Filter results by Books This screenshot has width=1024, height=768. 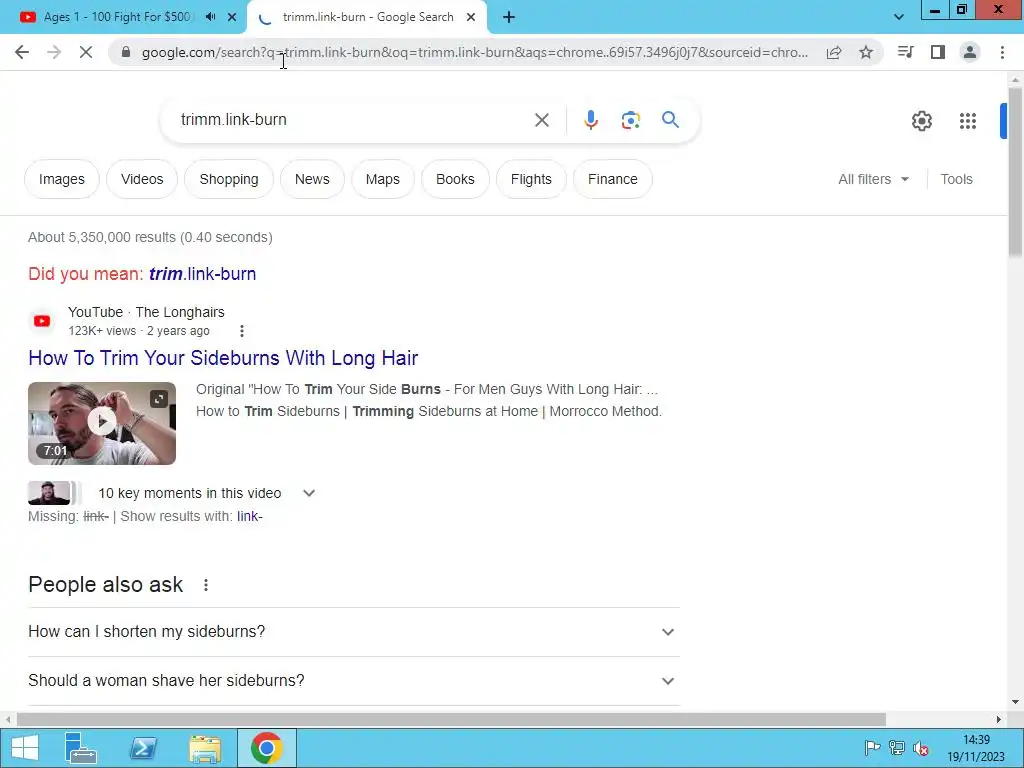click(455, 179)
